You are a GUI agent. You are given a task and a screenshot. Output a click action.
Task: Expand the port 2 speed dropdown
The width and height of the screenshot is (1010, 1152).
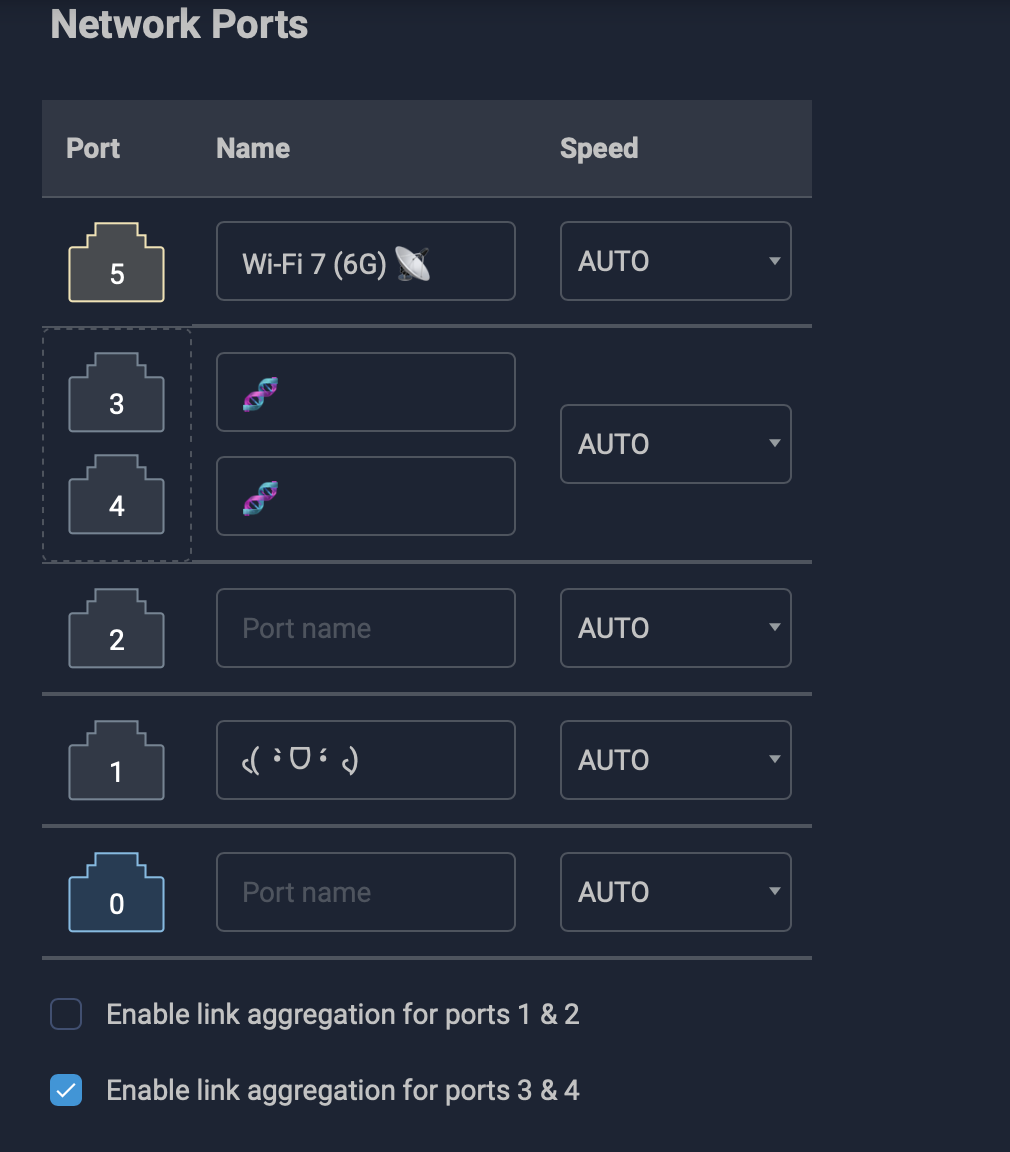675,628
